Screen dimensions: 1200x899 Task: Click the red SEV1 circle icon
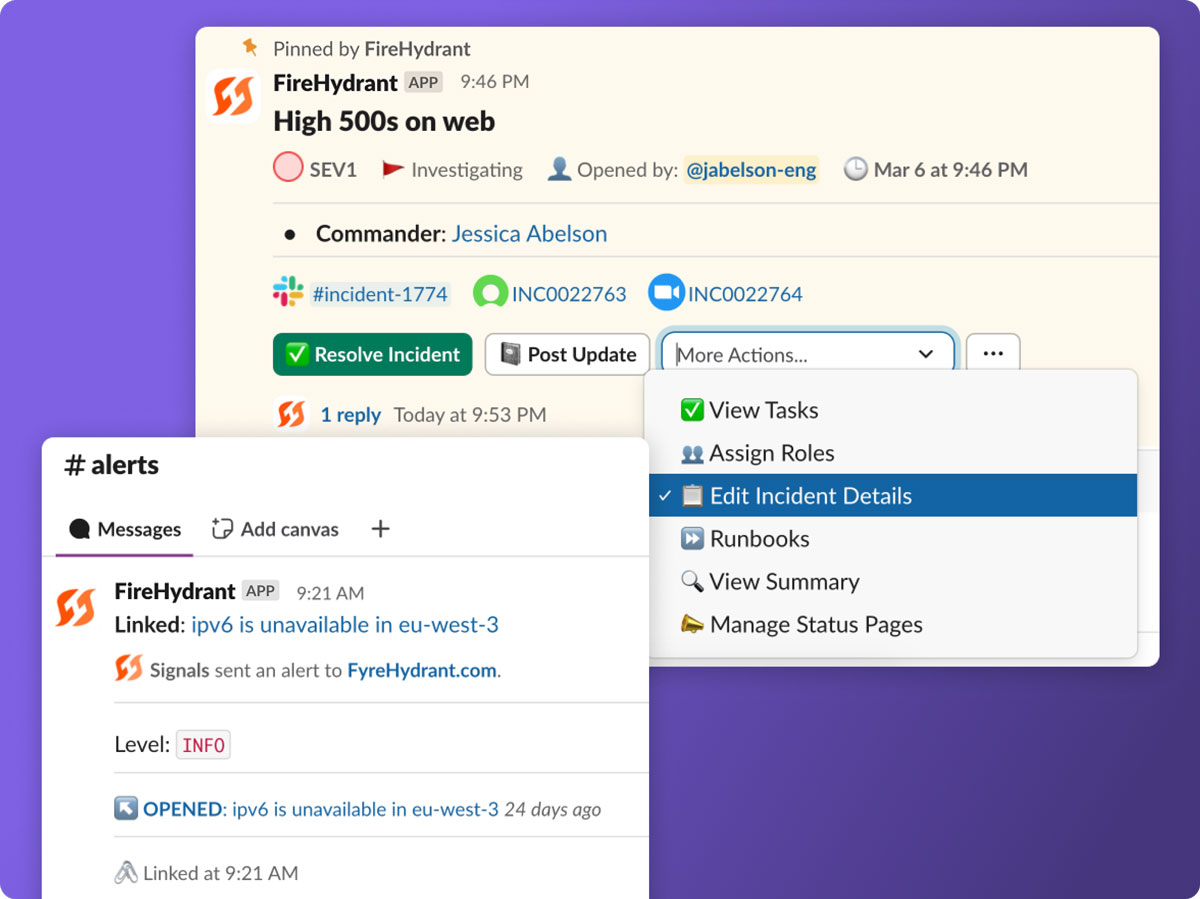coord(288,167)
